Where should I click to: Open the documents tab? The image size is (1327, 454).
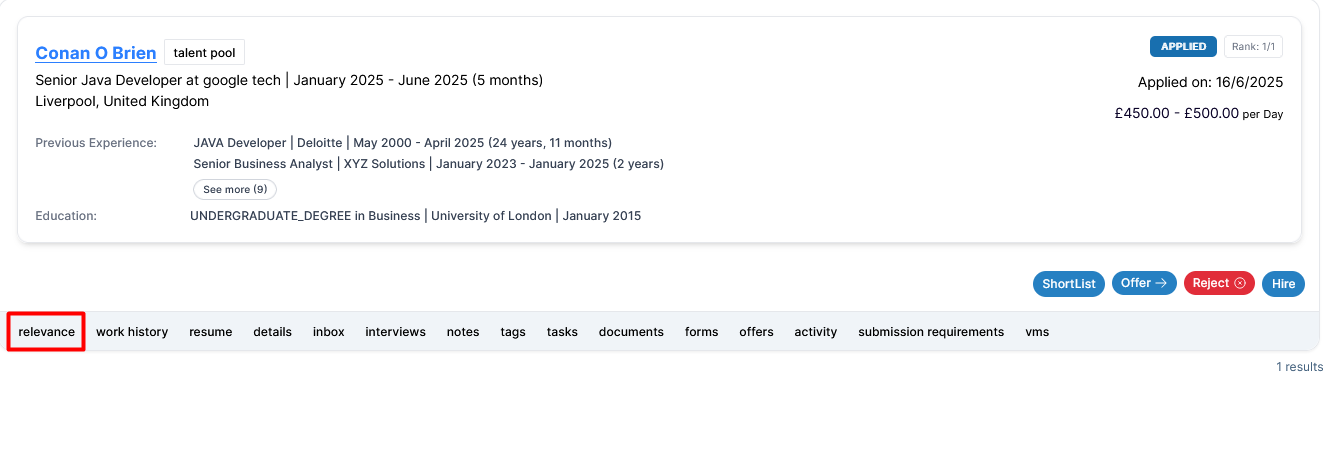tap(631, 332)
